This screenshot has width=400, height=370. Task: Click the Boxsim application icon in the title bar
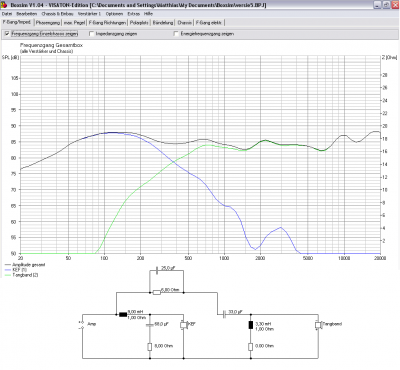click(5, 5)
